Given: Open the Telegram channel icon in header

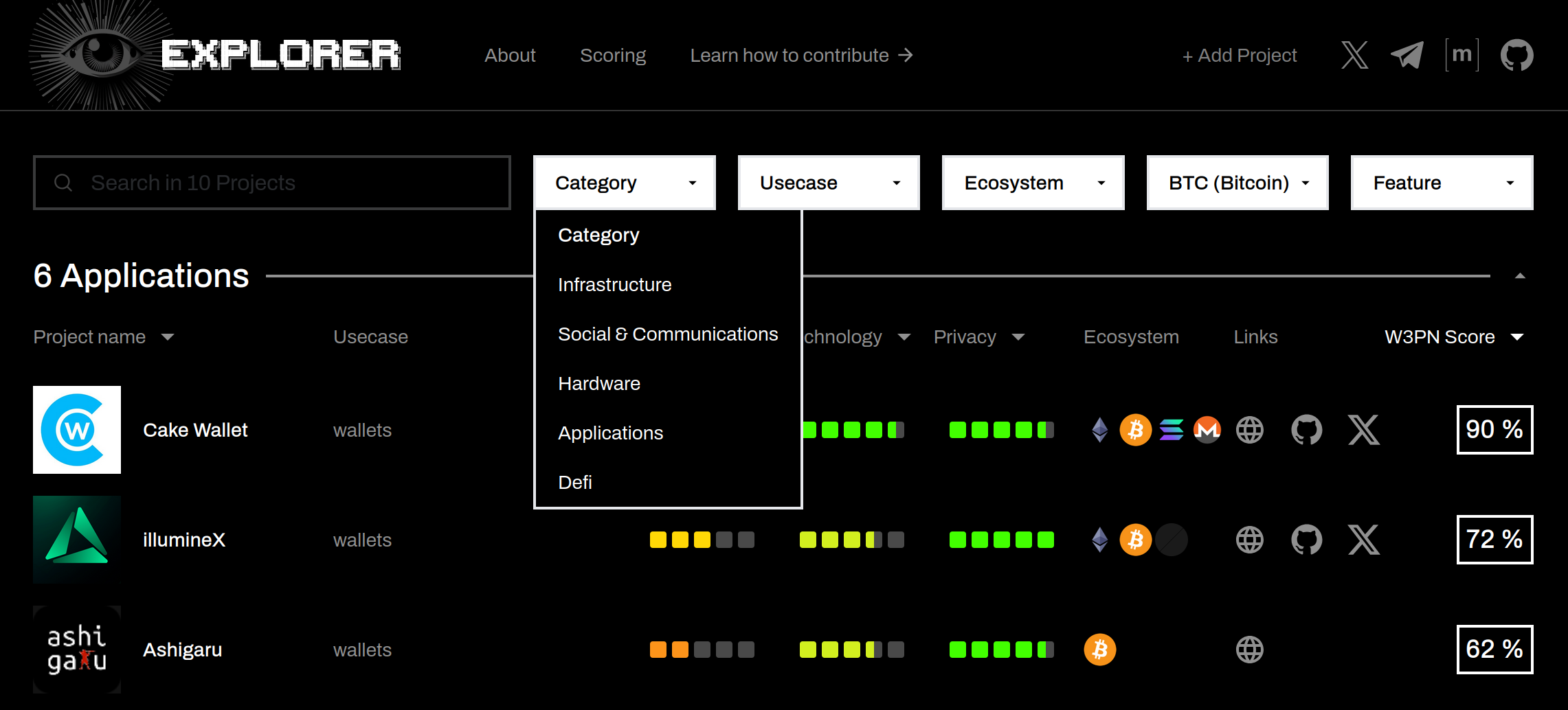Looking at the screenshot, I should (1407, 55).
